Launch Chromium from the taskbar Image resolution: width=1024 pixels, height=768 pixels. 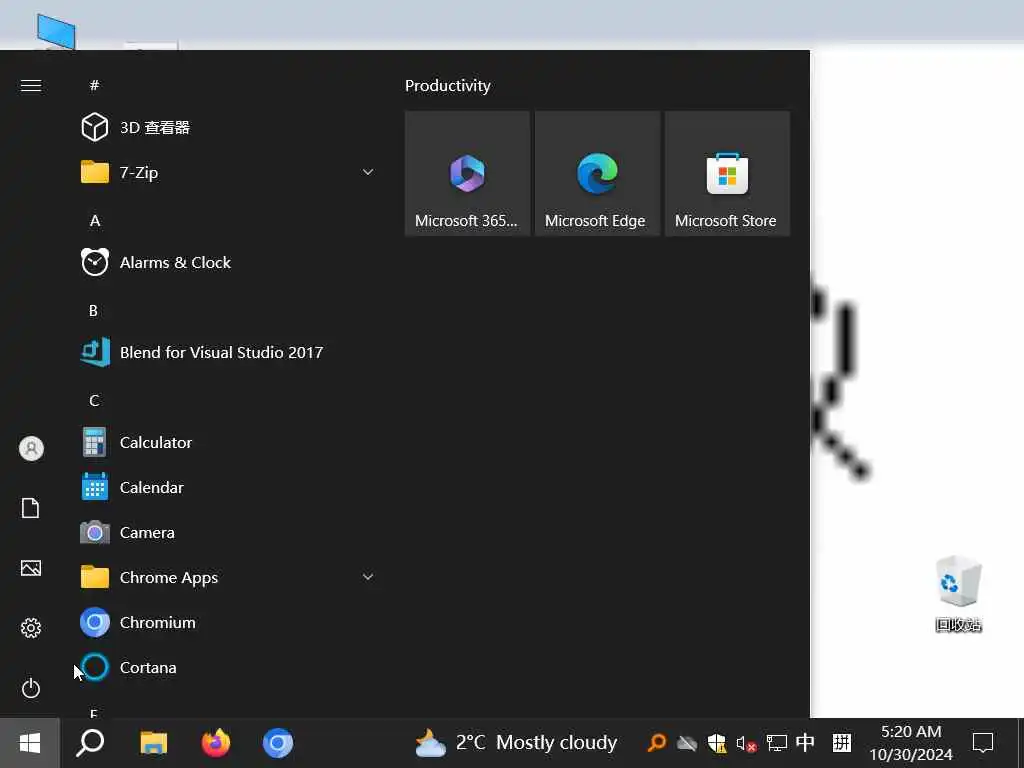coord(278,743)
